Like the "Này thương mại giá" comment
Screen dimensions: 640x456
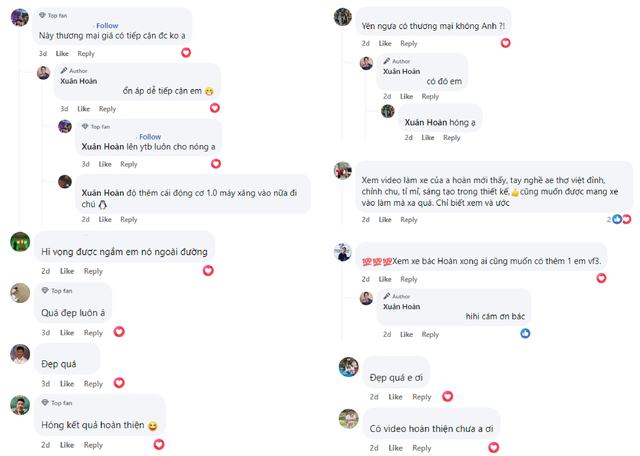(62, 53)
